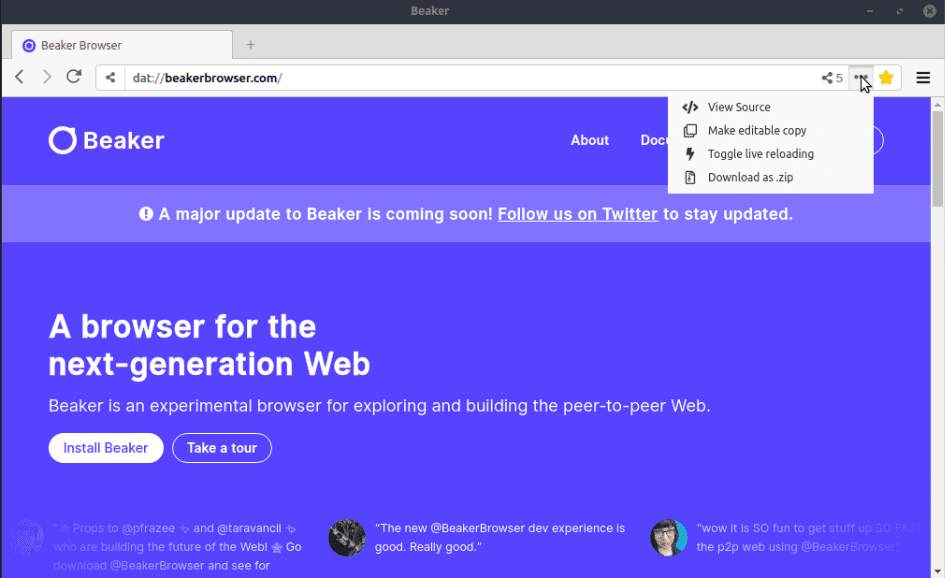Click the avatar beside the dev experience quote
This screenshot has width=945, height=578.
pos(347,538)
